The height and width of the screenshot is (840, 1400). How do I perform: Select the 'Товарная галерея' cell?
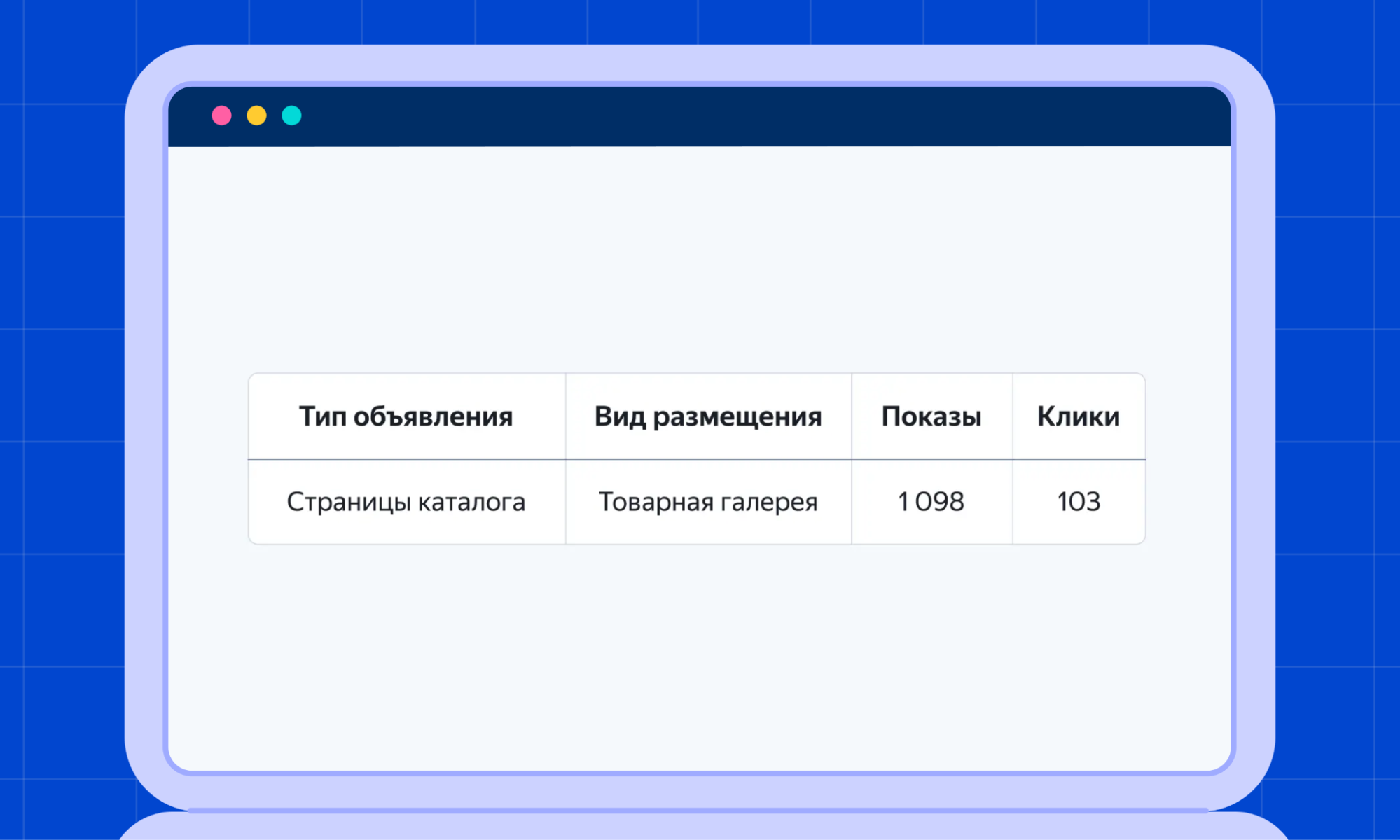coord(707,502)
